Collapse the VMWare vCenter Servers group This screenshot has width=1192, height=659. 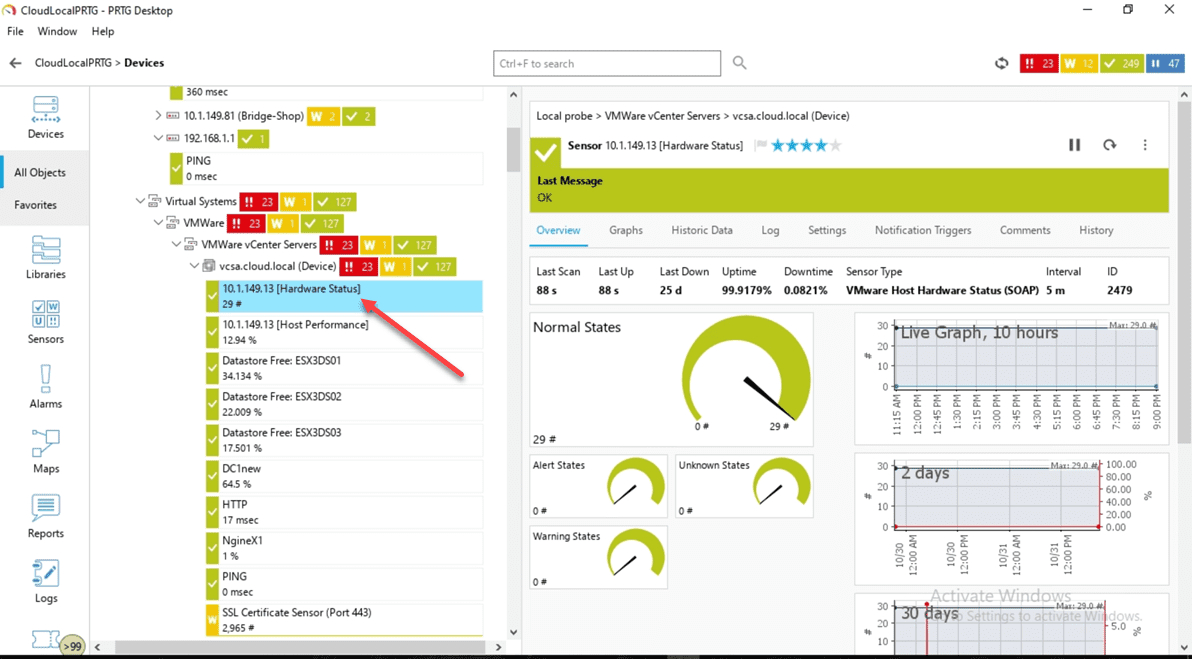click(x=176, y=245)
